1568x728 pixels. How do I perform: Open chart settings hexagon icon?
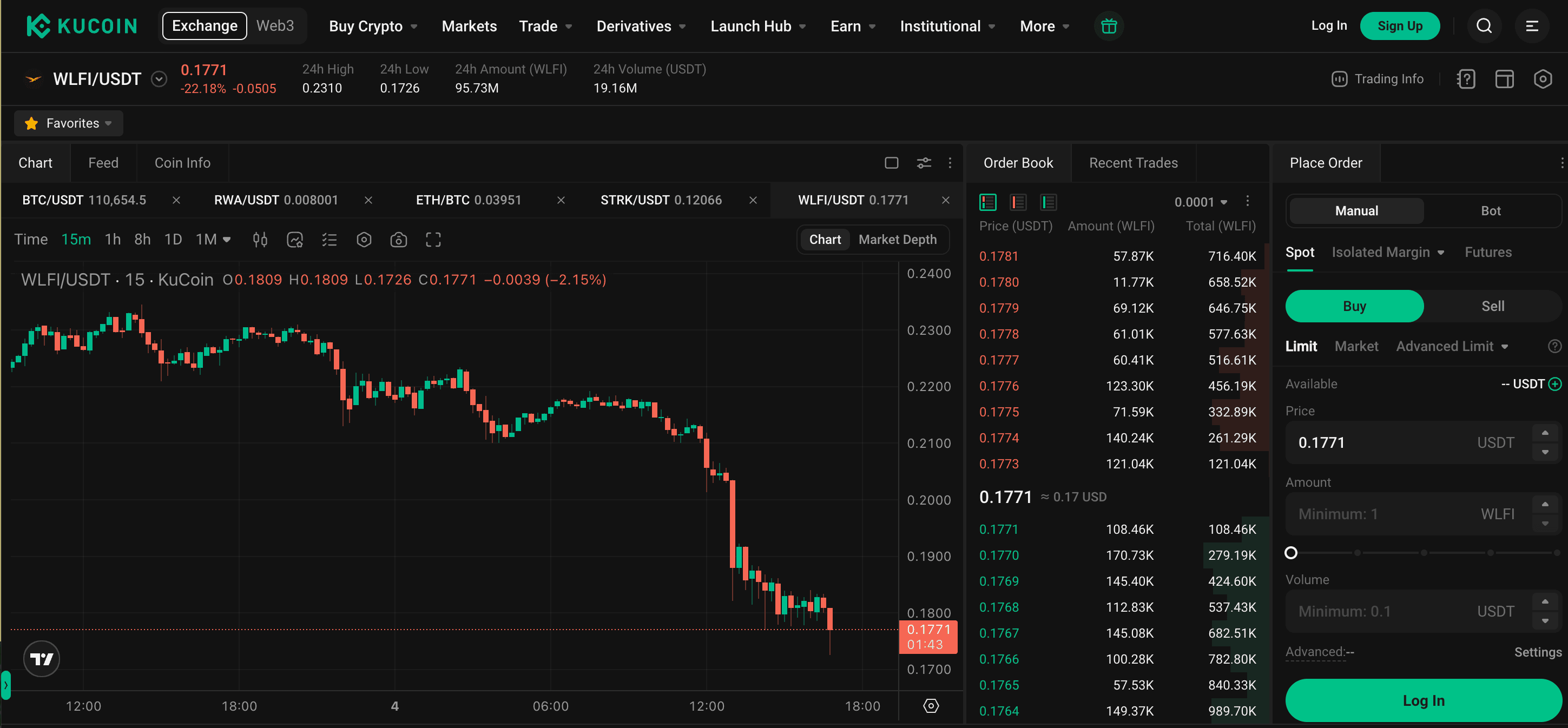tap(364, 240)
